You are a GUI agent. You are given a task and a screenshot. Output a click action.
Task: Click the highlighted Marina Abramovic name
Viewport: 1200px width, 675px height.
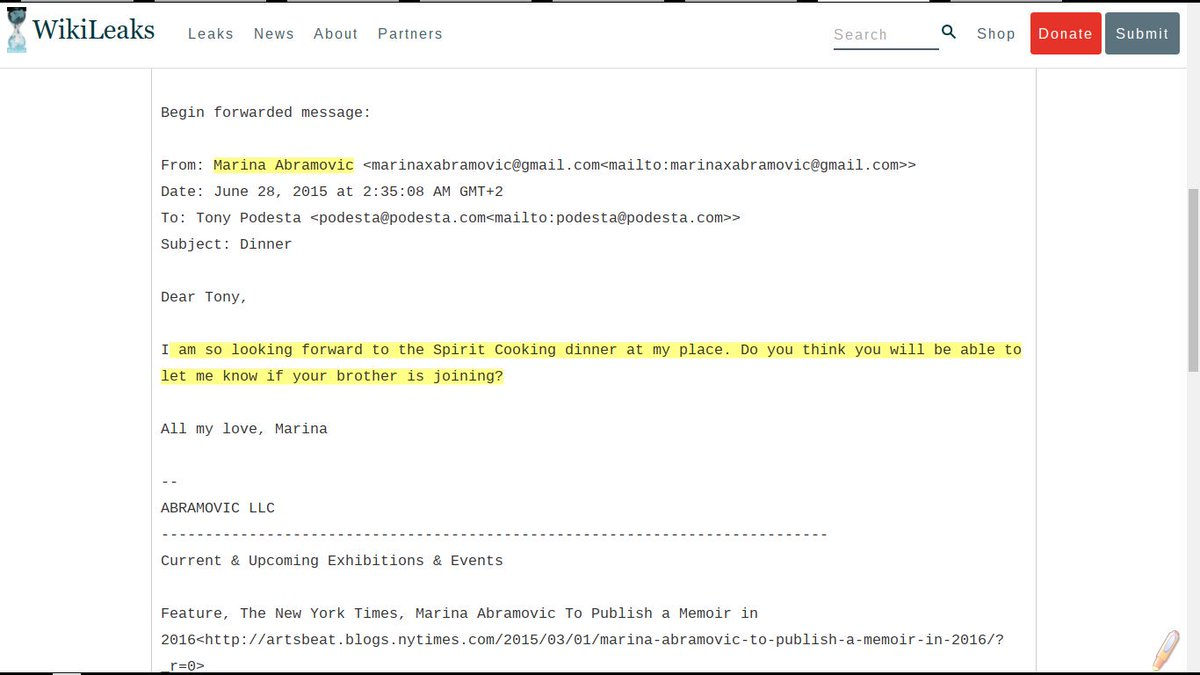click(x=284, y=165)
